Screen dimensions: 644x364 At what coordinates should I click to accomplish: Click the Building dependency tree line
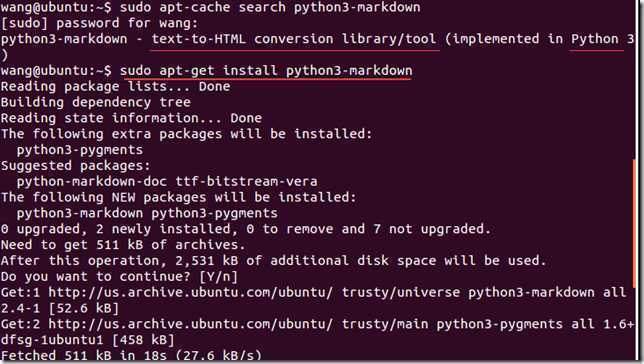[x=96, y=102]
